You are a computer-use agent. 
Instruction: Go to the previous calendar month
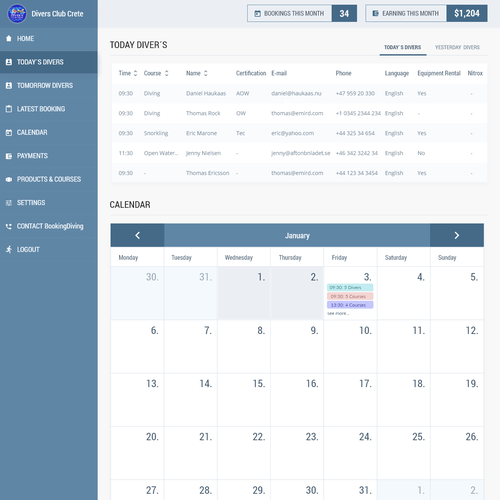[137, 235]
